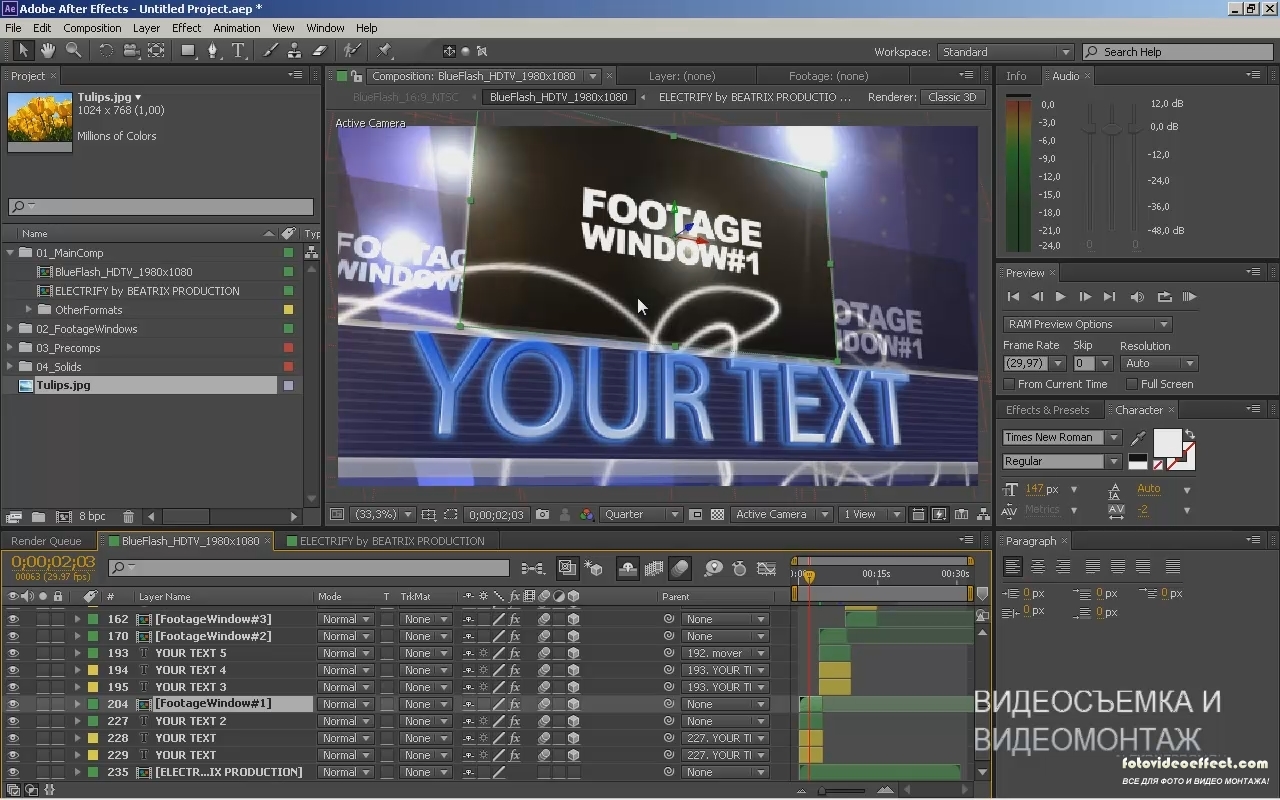Screen dimensions: 1280x800
Task: Hide layer 193 YOUR TEXT 5
Action: coord(13,653)
